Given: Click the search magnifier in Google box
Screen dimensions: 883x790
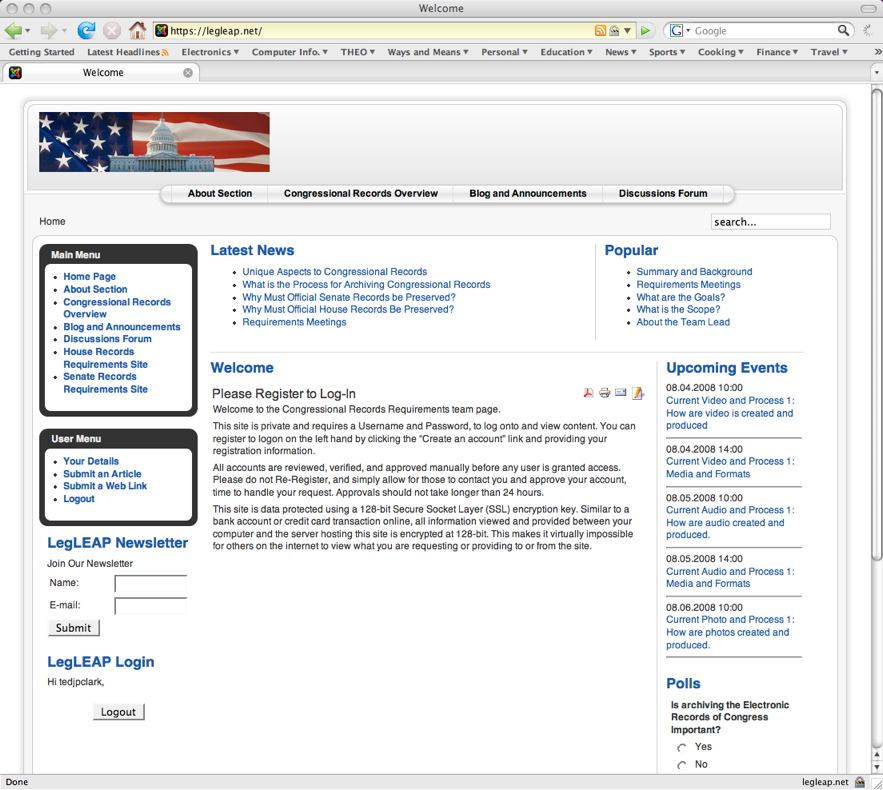Looking at the screenshot, I should coord(844,31).
